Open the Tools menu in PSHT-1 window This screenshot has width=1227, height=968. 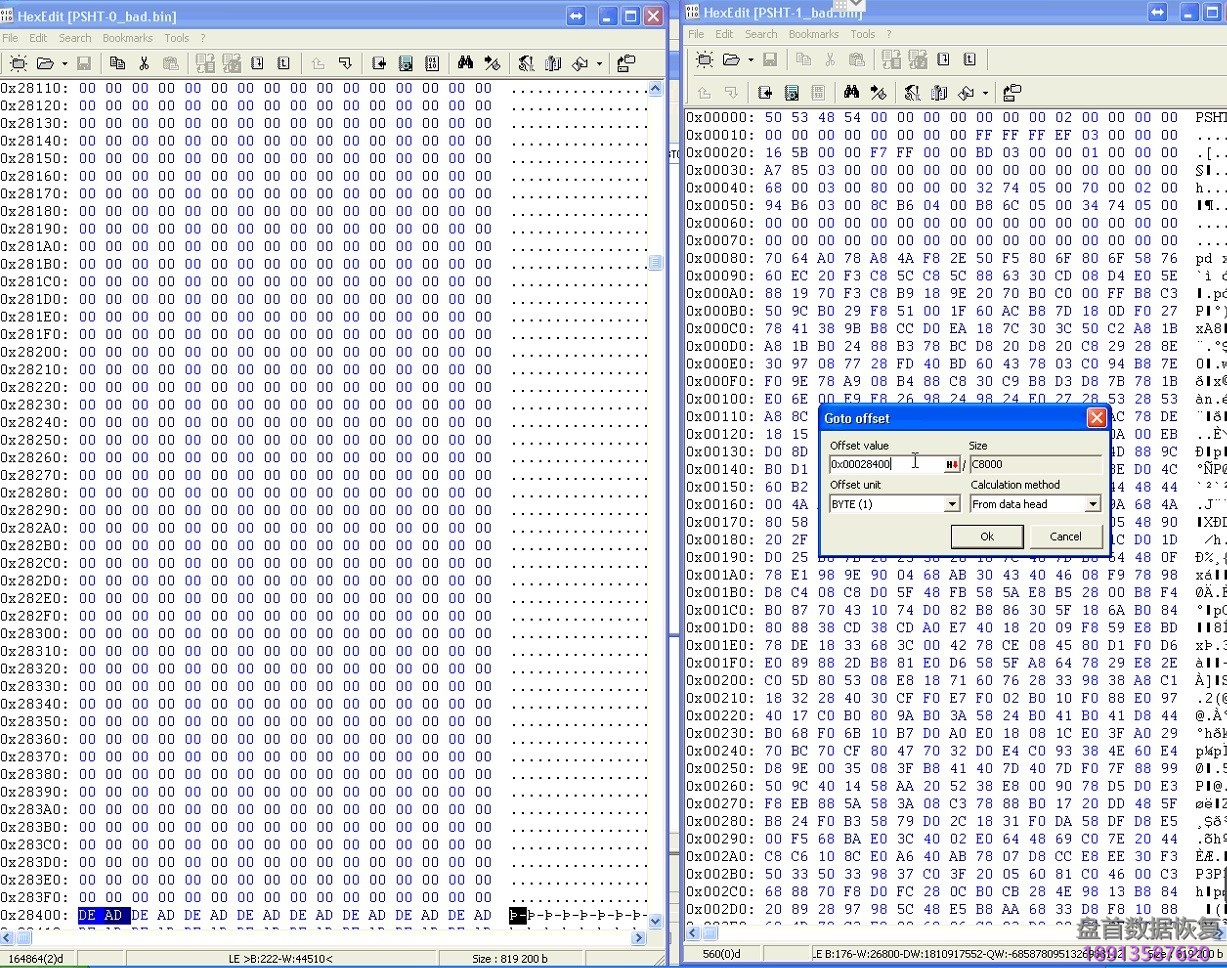coord(862,34)
